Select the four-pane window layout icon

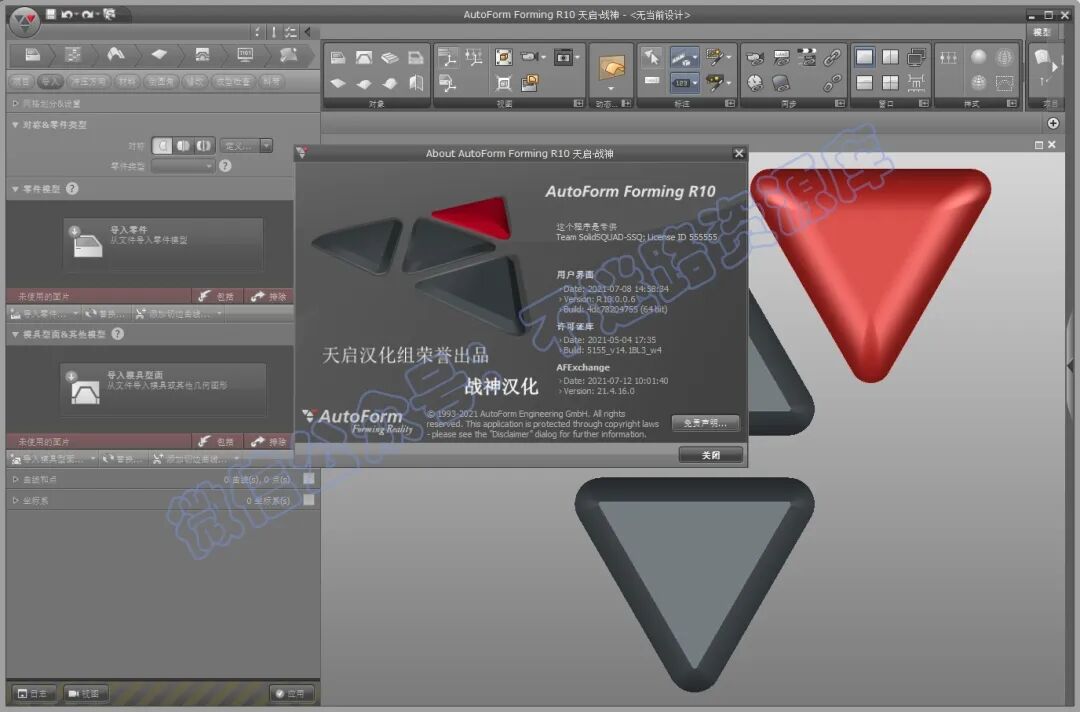click(x=890, y=83)
